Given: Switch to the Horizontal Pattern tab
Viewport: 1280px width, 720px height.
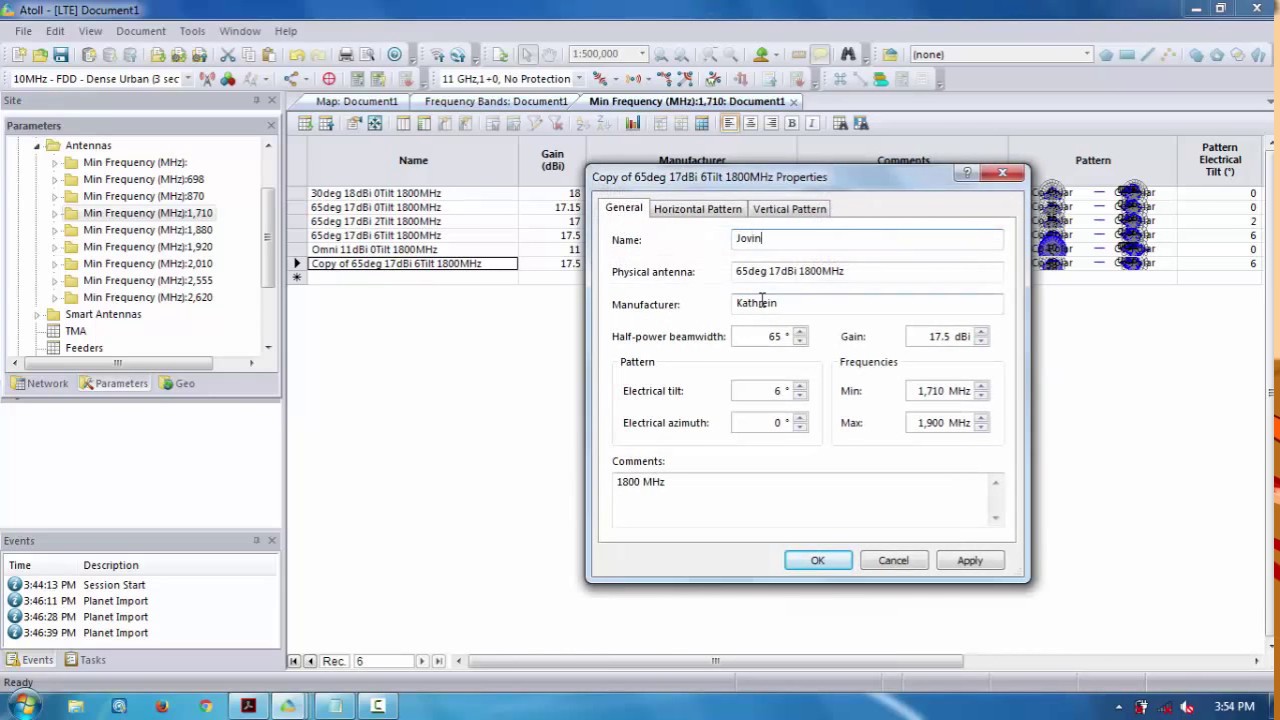Looking at the screenshot, I should 698,209.
